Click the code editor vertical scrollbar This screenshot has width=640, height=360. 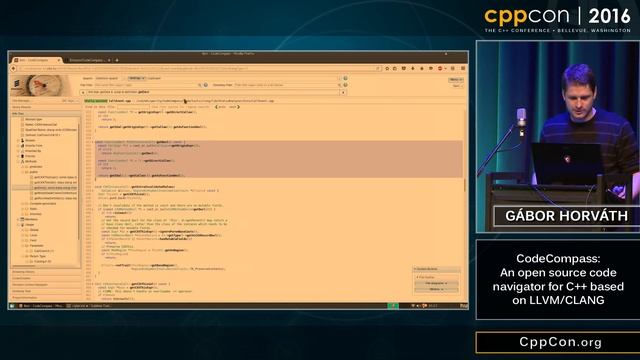[x=465, y=184]
